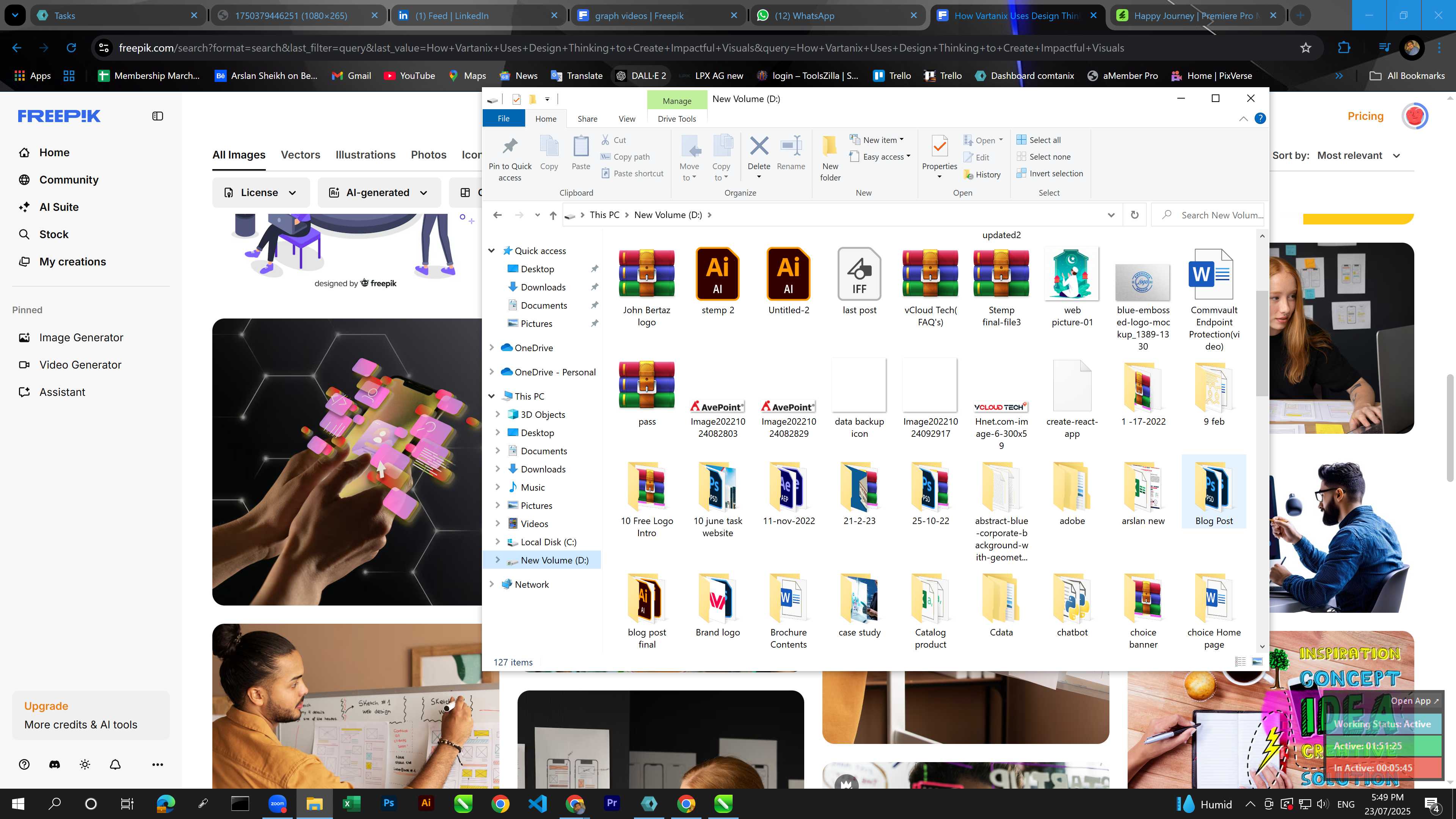Collapse the Explorer ribbon with chevron
The width and height of the screenshot is (1456, 819).
[1244, 119]
